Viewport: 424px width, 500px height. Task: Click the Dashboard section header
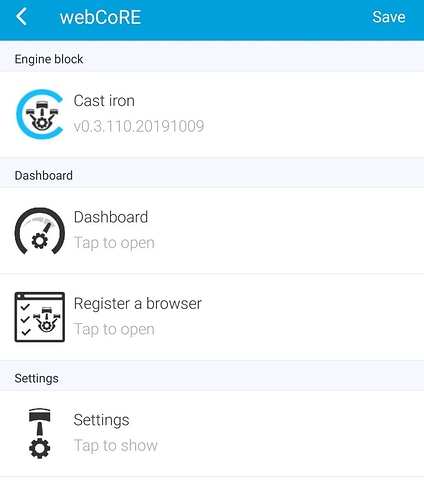coord(43,175)
